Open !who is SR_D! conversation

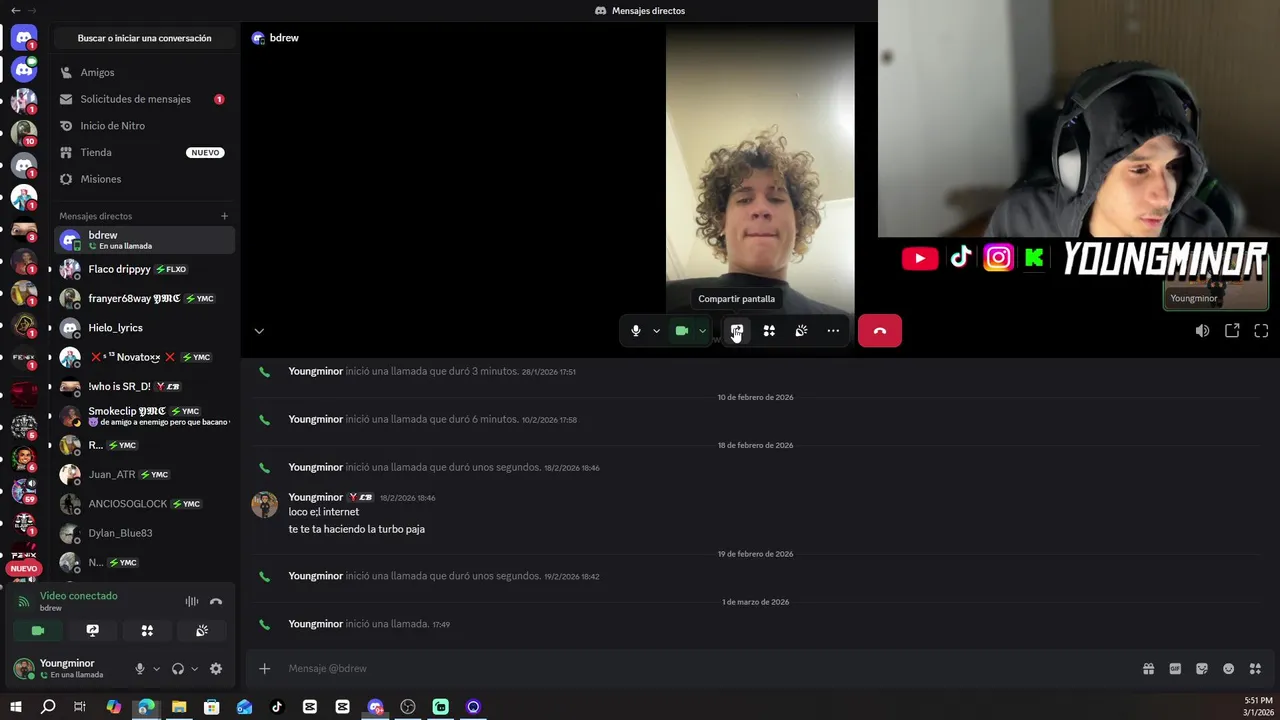tap(144, 386)
